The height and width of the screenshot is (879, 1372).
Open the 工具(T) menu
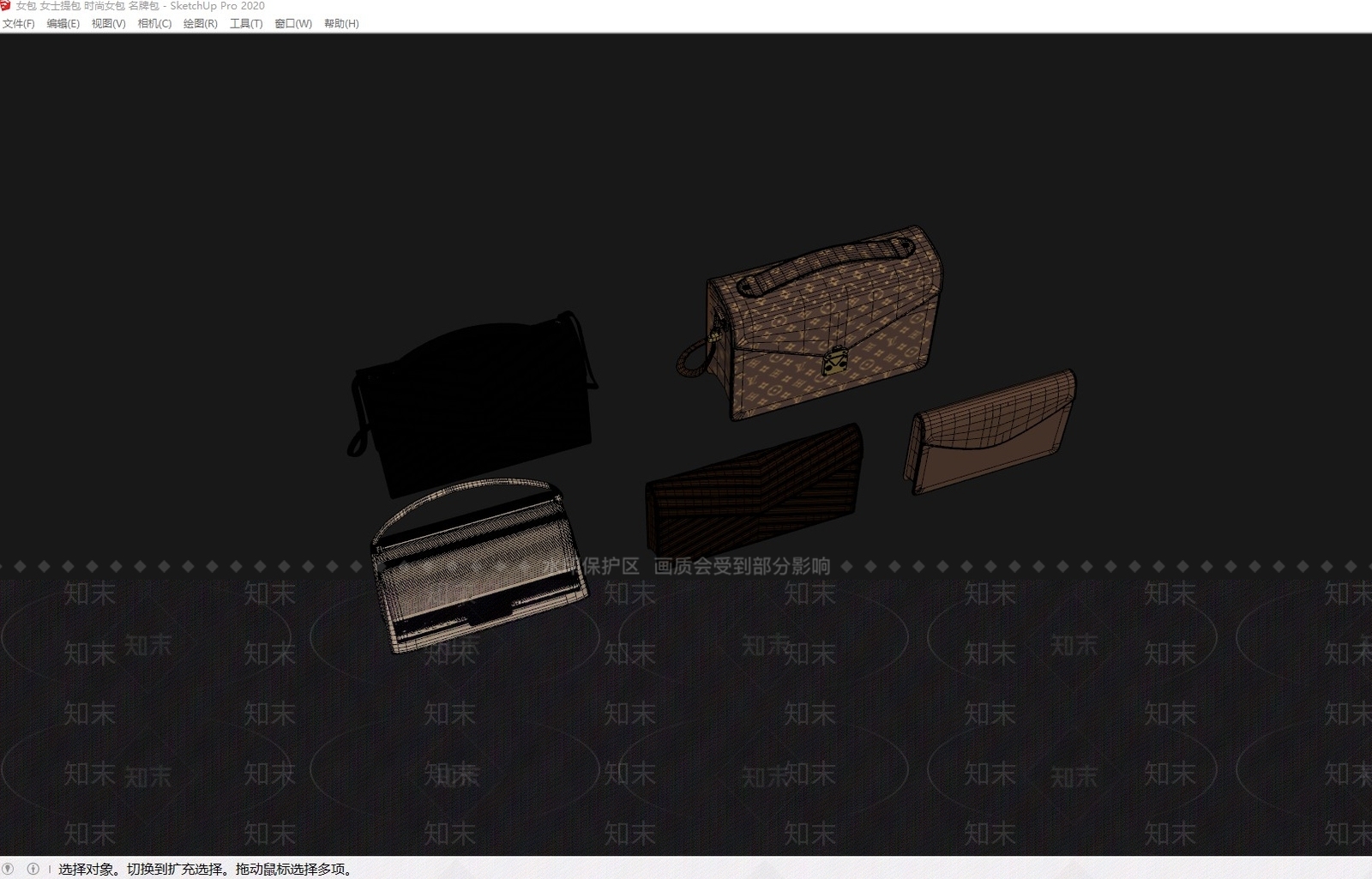point(246,24)
